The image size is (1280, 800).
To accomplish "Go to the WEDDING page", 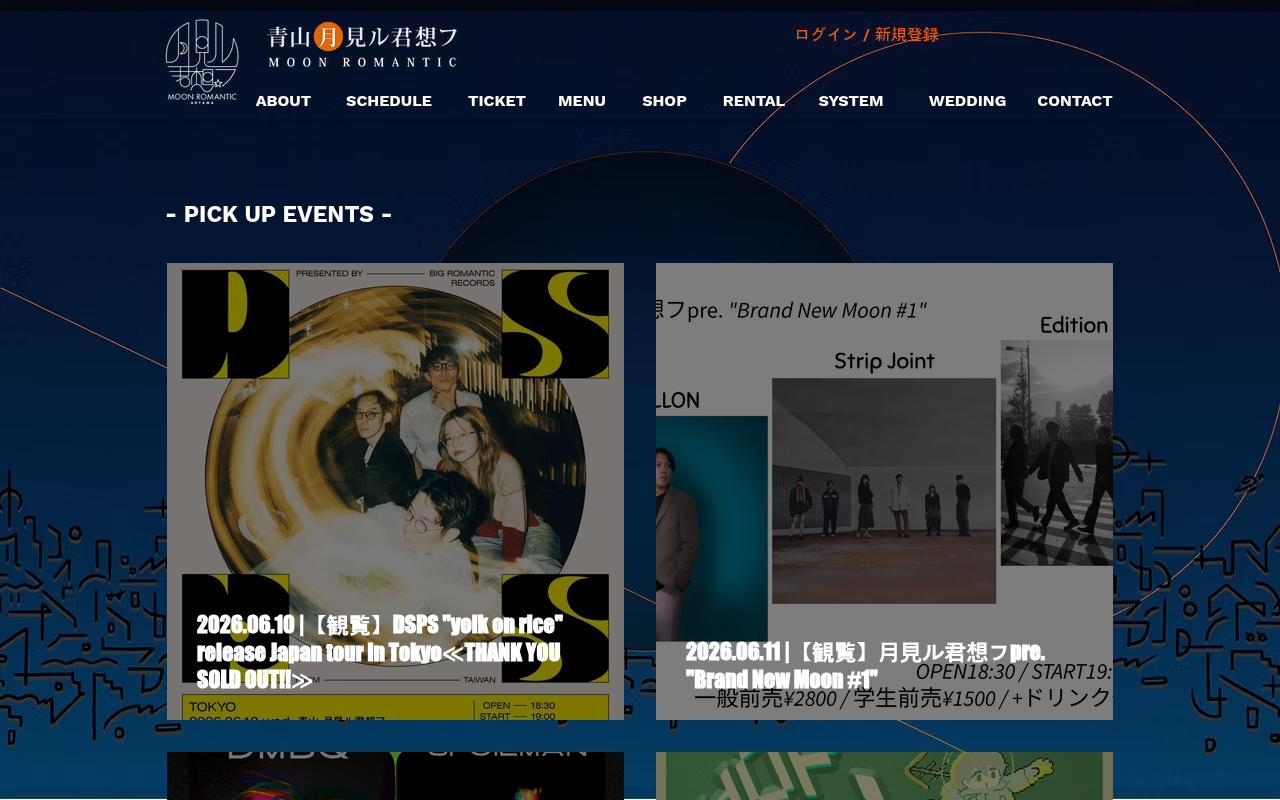I will coord(967,101).
